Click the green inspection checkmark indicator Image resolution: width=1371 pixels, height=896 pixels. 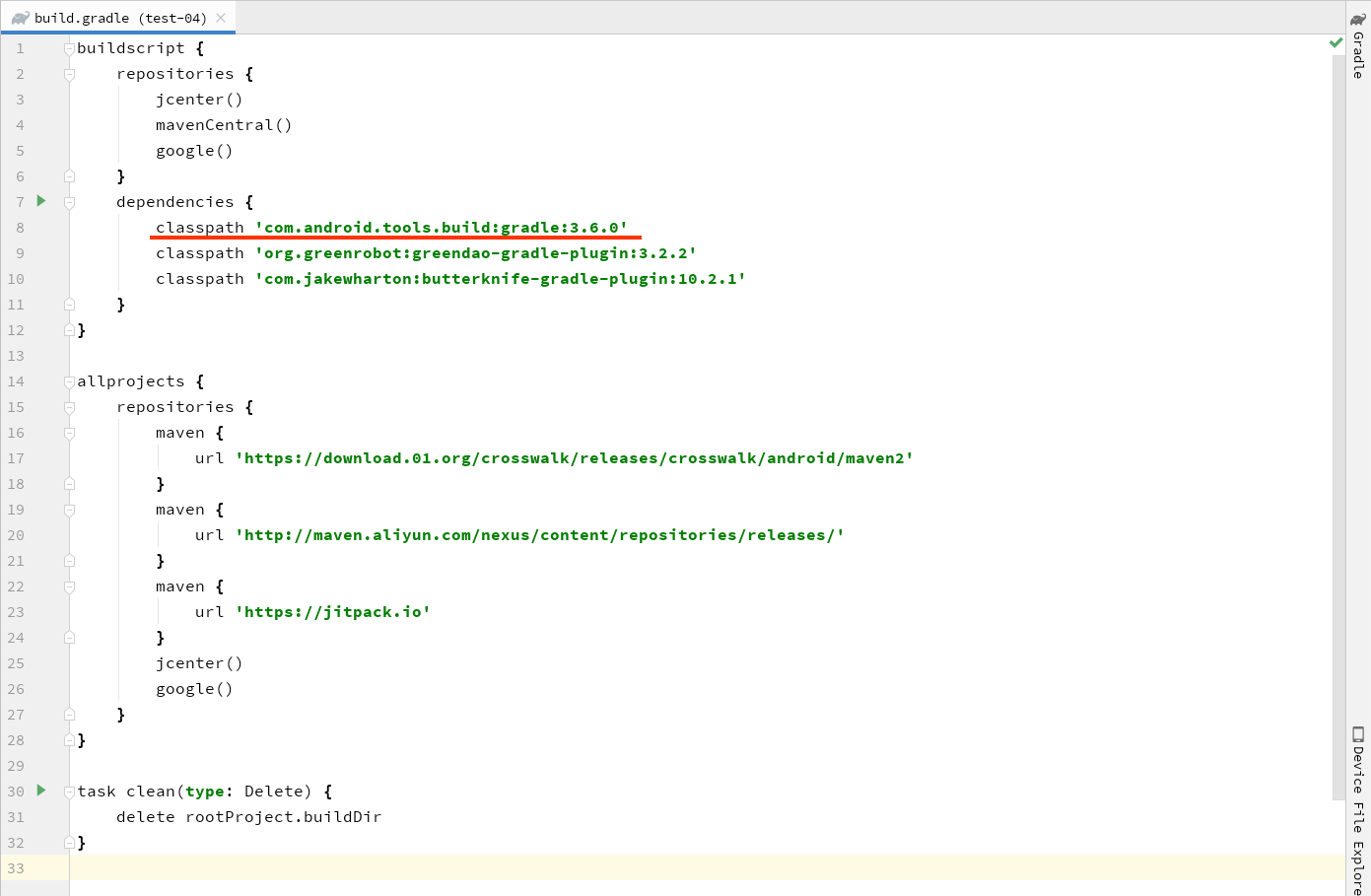point(1336,42)
